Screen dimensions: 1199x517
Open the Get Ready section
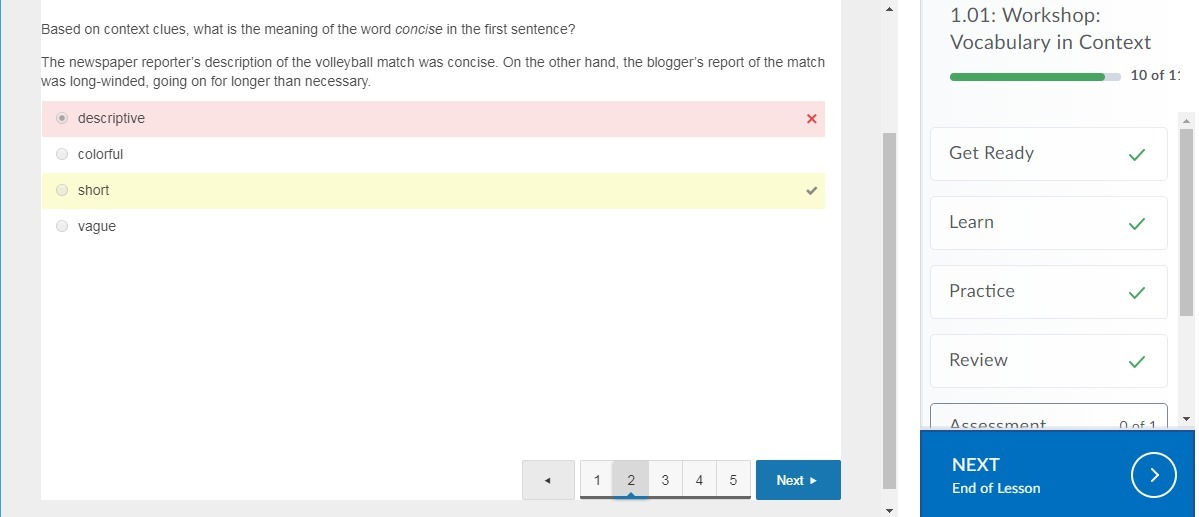tap(1048, 154)
